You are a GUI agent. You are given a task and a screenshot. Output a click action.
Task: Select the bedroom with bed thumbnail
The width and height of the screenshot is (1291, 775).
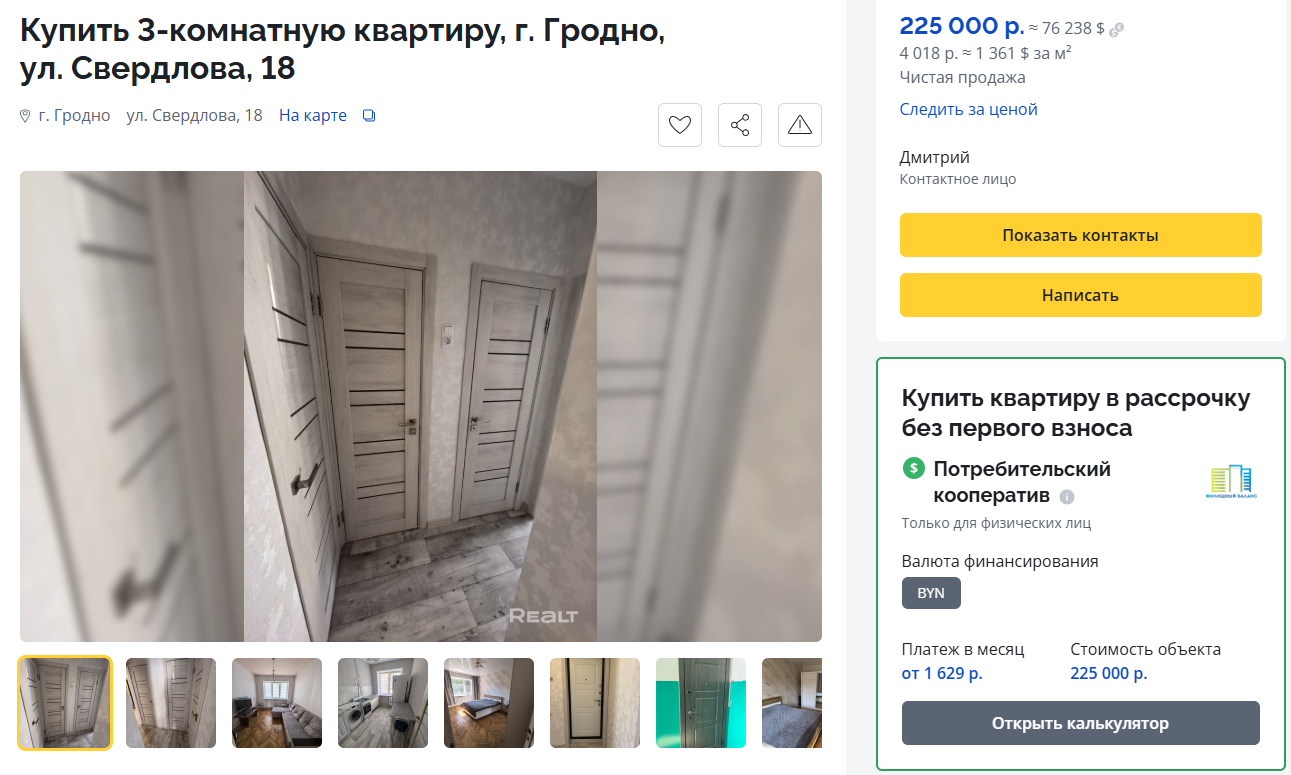pos(489,703)
